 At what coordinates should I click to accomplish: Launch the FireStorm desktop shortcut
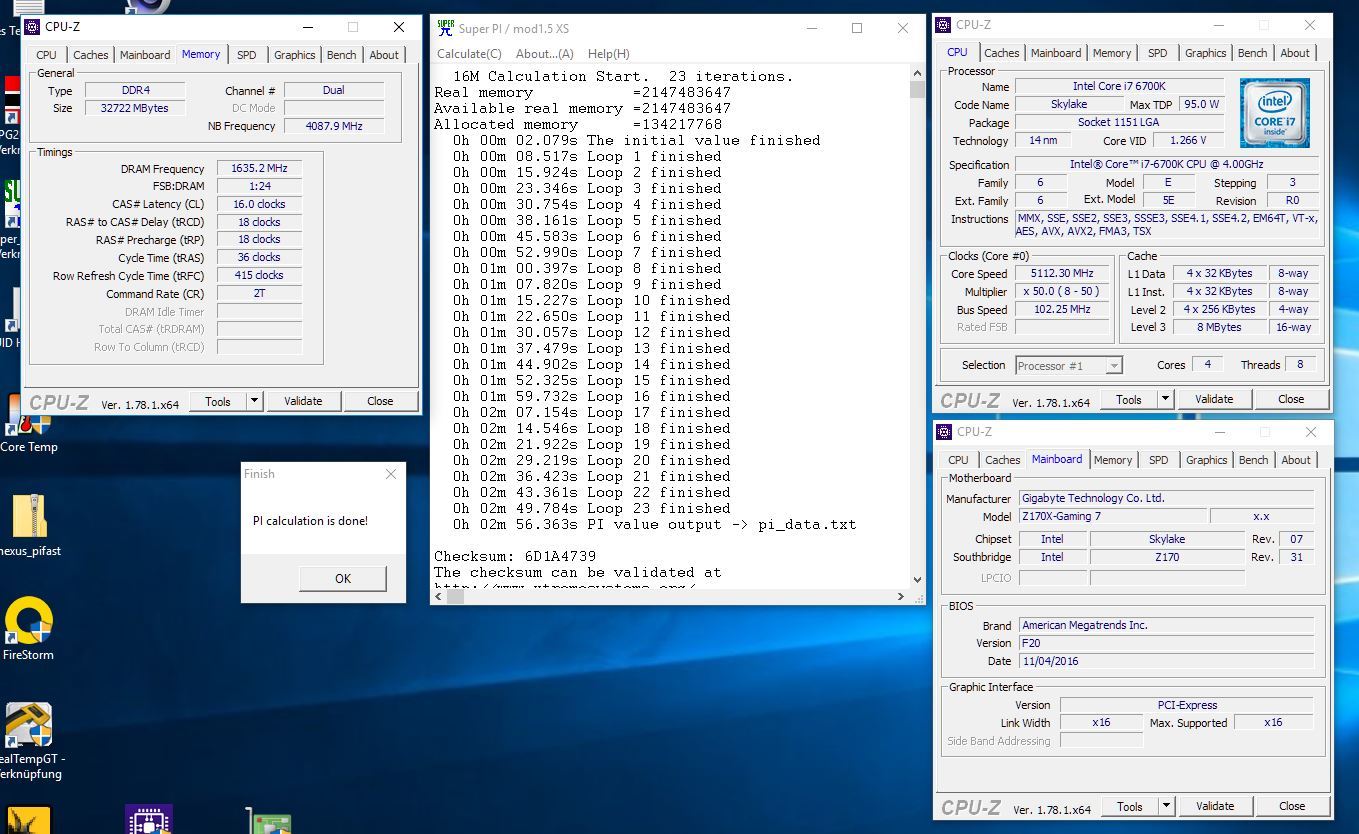tap(28, 620)
